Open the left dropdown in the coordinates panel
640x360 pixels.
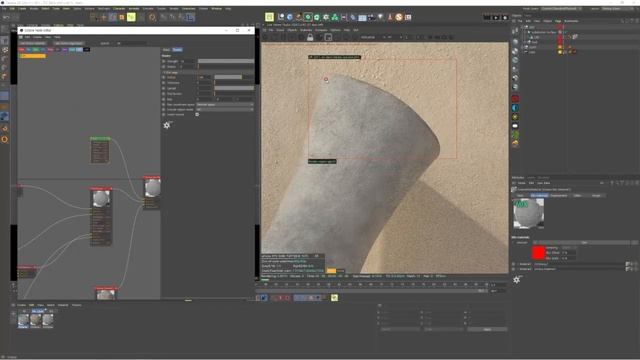click(x=400, y=329)
